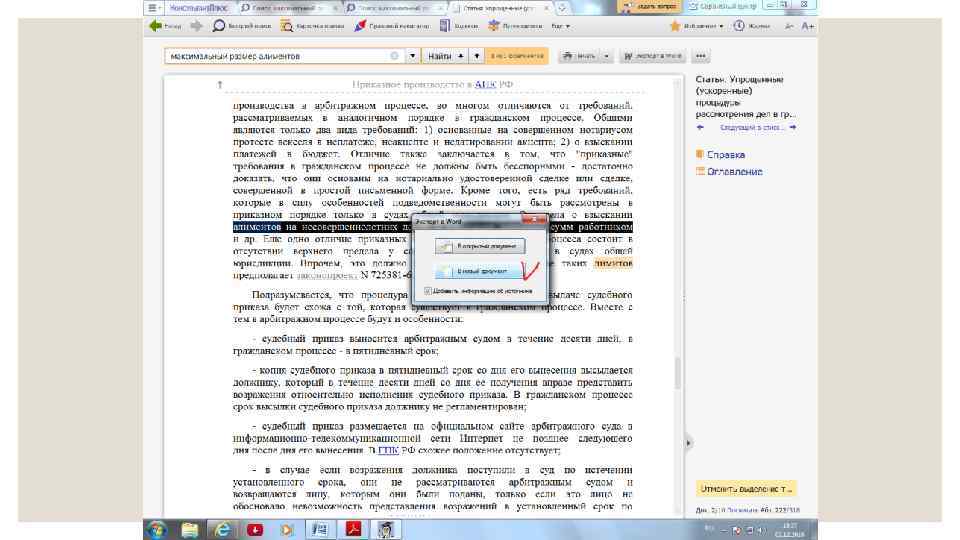Open Windows Start menu
Image resolution: width=960 pixels, height=540 pixels.
pos(157,530)
